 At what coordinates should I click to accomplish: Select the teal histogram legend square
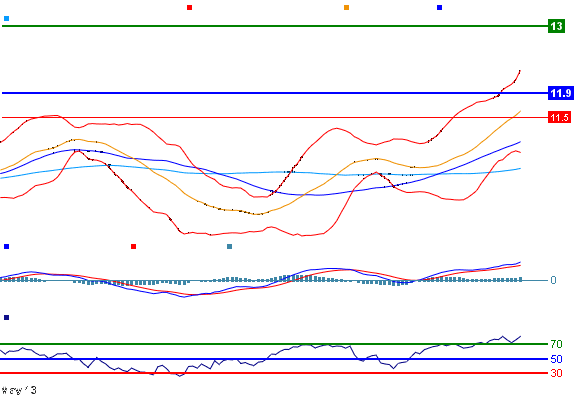pyautogui.click(x=230, y=246)
